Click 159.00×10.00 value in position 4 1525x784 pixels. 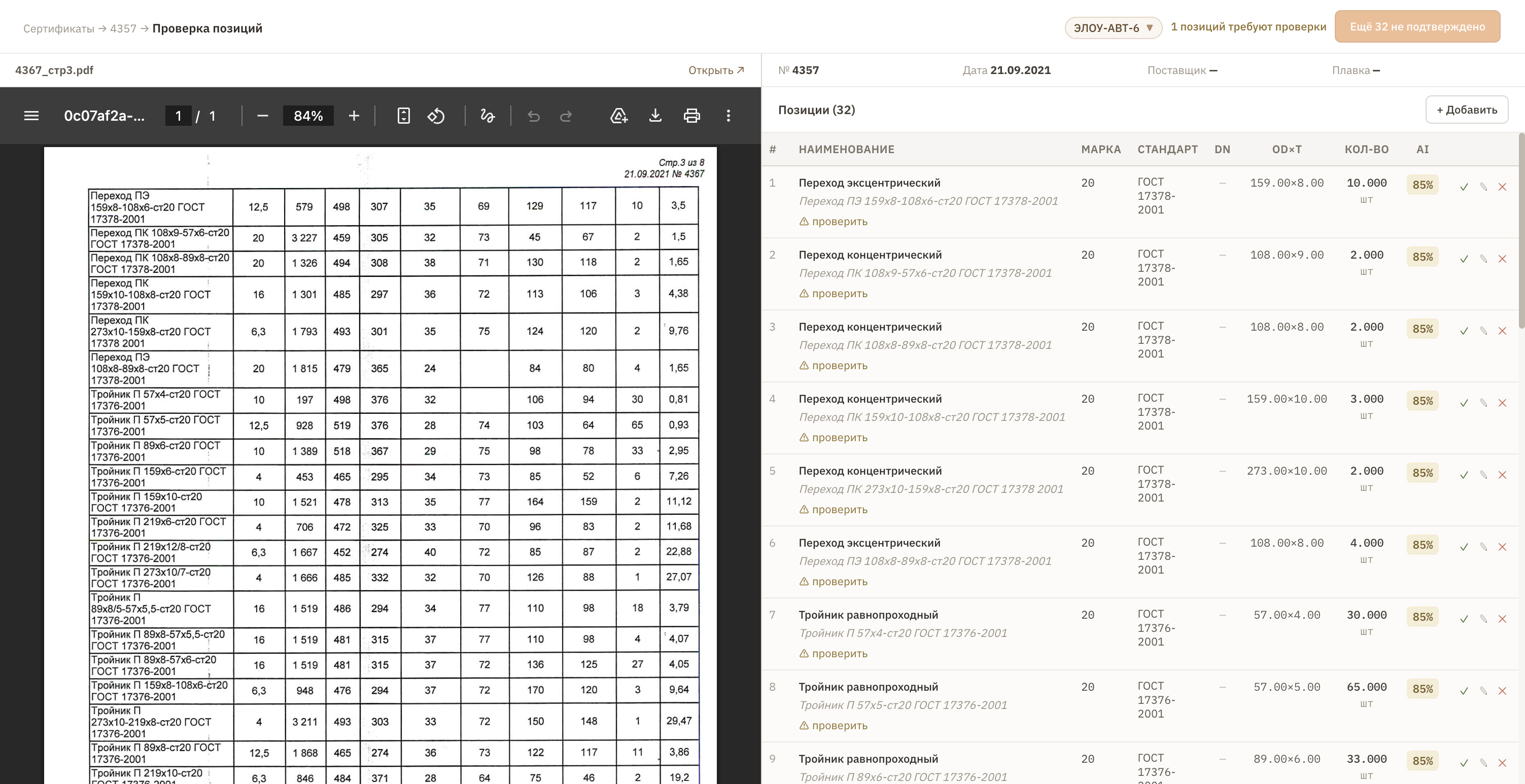[1287, 399]
